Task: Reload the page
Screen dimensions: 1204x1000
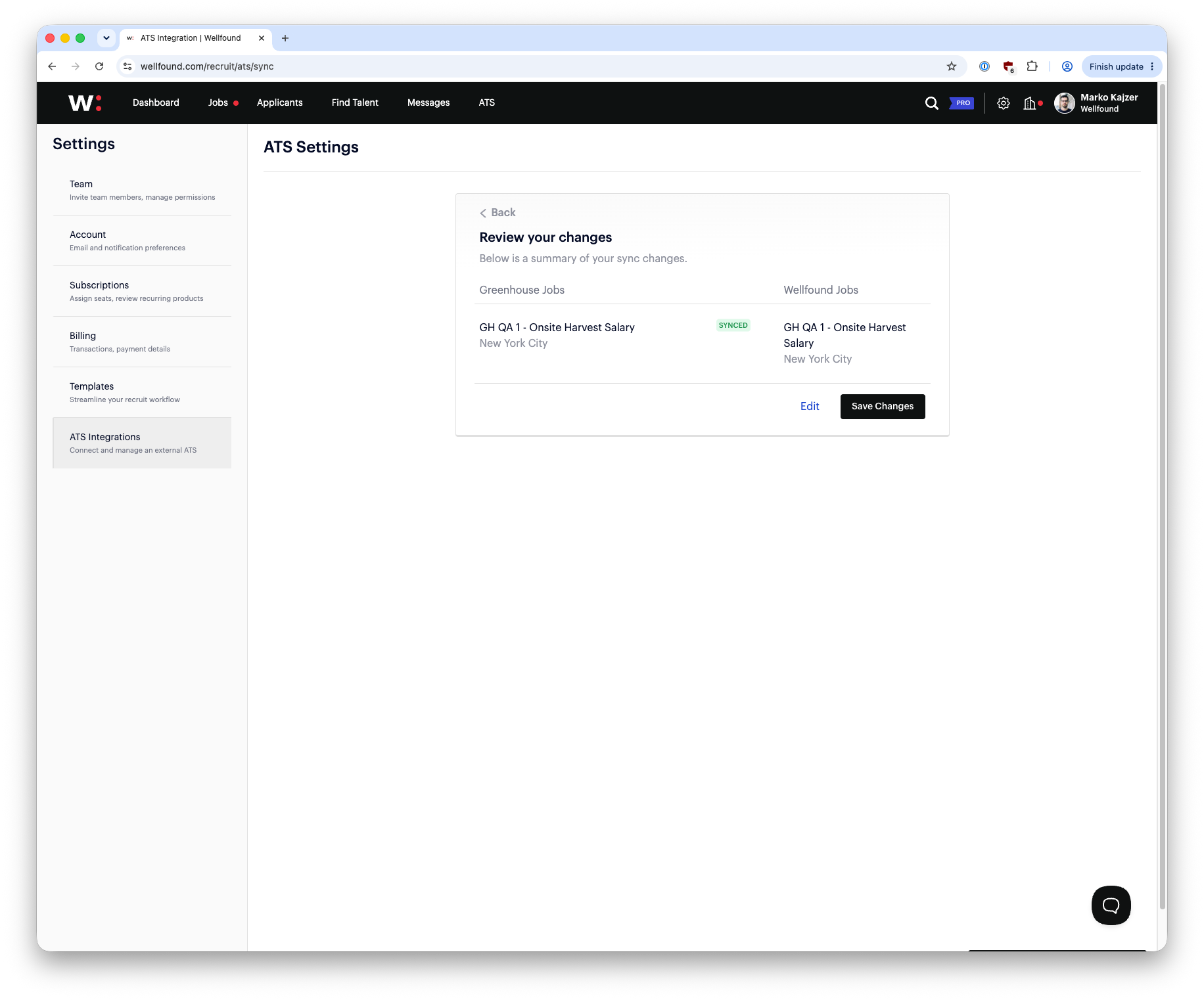Action: (99, 66)
